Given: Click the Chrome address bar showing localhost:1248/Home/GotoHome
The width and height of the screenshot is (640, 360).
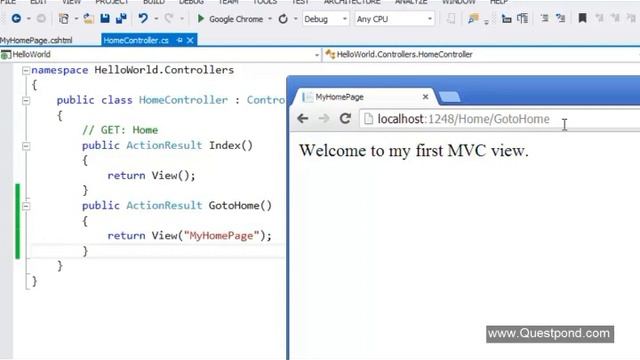Looking at the screenshot, I should 500,119.
